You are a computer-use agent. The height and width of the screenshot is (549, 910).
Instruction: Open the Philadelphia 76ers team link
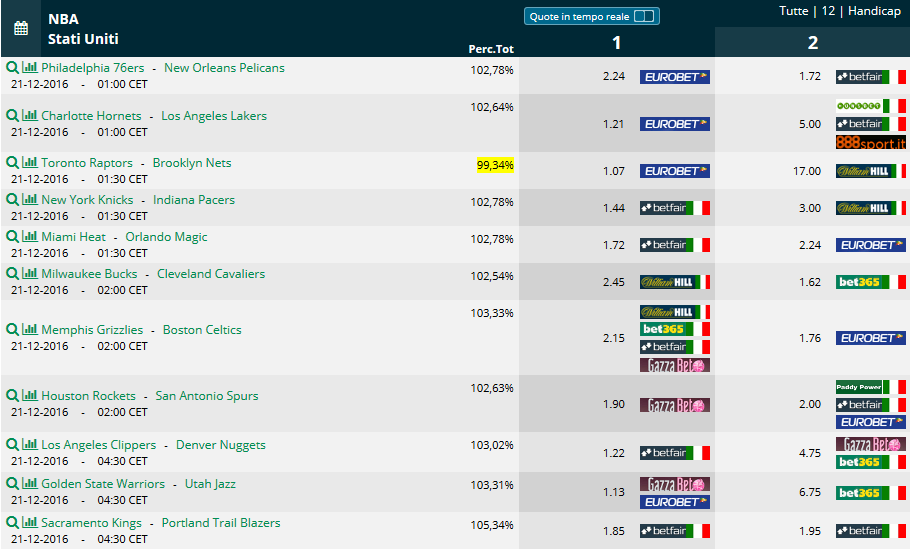click(x=93, y=68)
